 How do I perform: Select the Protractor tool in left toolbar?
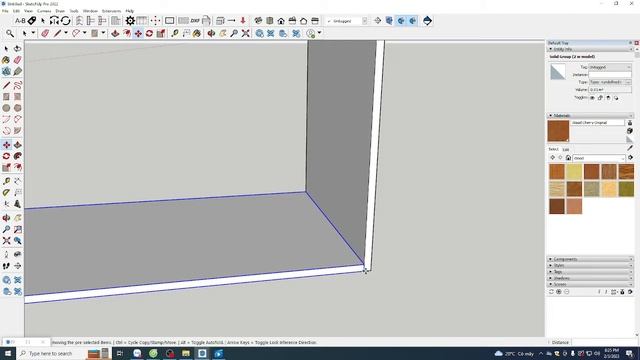click(x=7, y=193)
